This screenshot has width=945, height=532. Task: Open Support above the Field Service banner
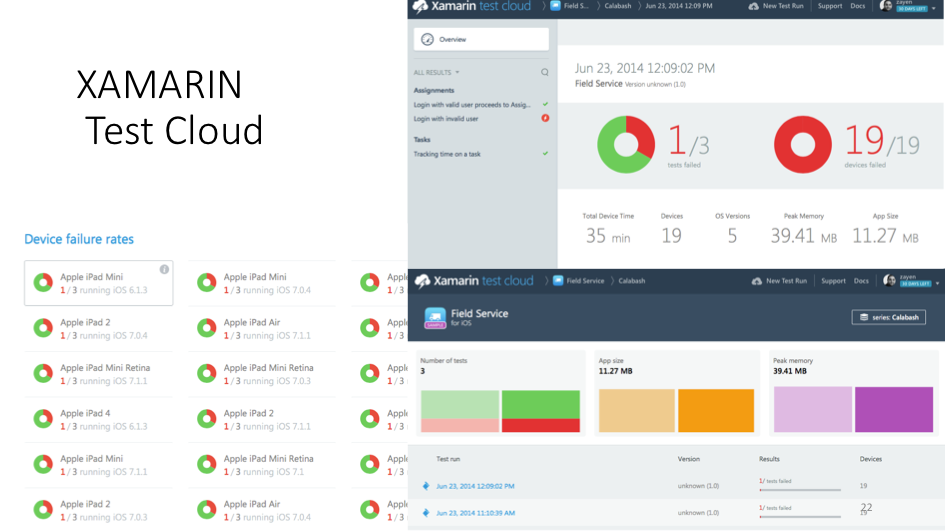click(834, 281)
